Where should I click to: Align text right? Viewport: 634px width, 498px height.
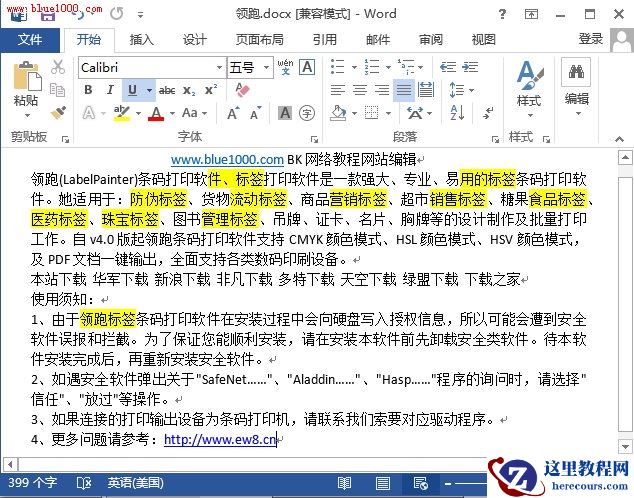[x=382, y=90]
